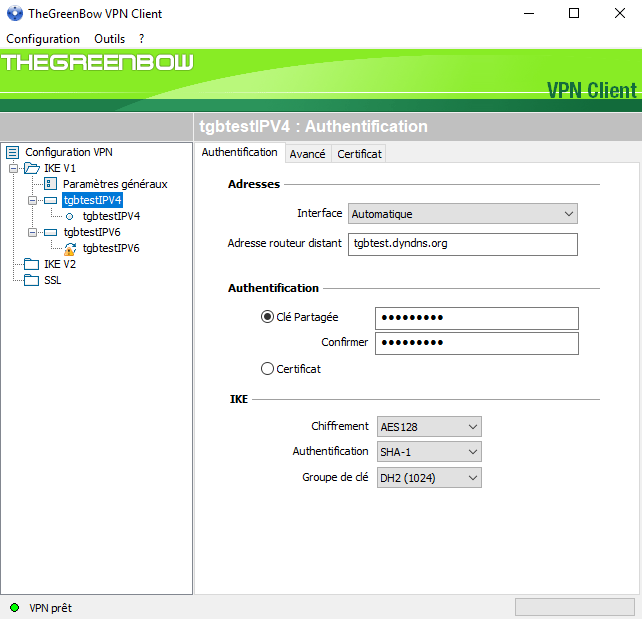Click the VPN prêt status text
Viewport: 642px width, 619px height.
[50, 608]
